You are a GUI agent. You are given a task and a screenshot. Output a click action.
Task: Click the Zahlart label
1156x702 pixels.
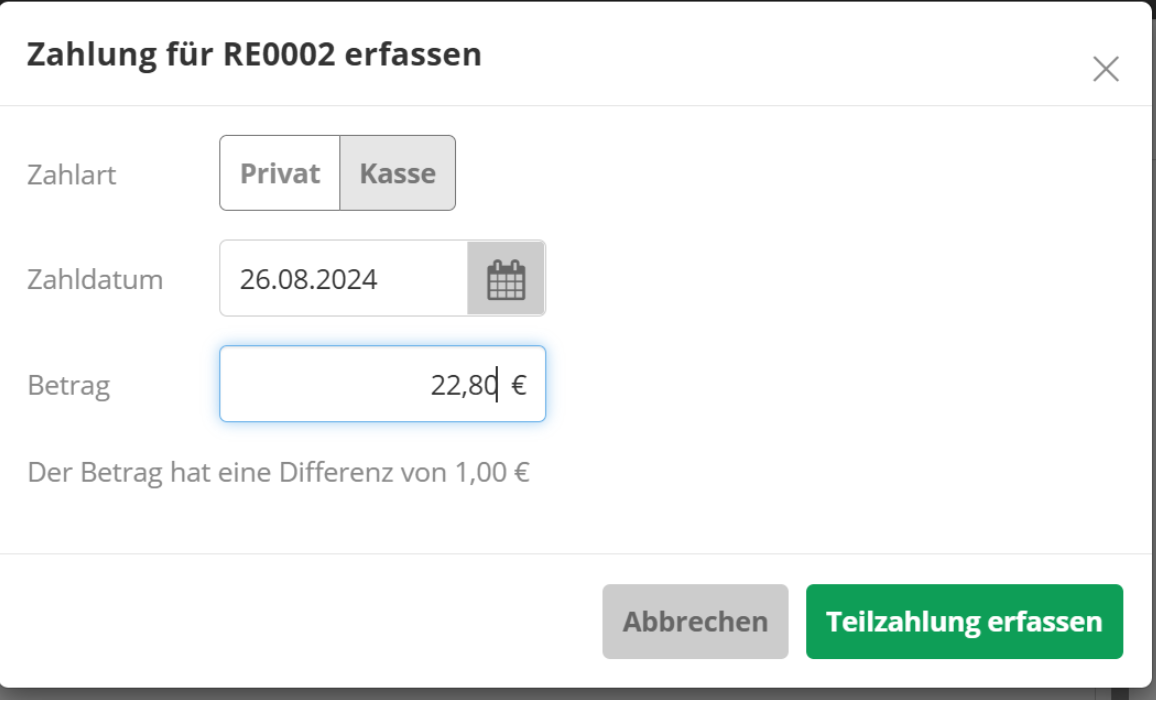(72, 175)
